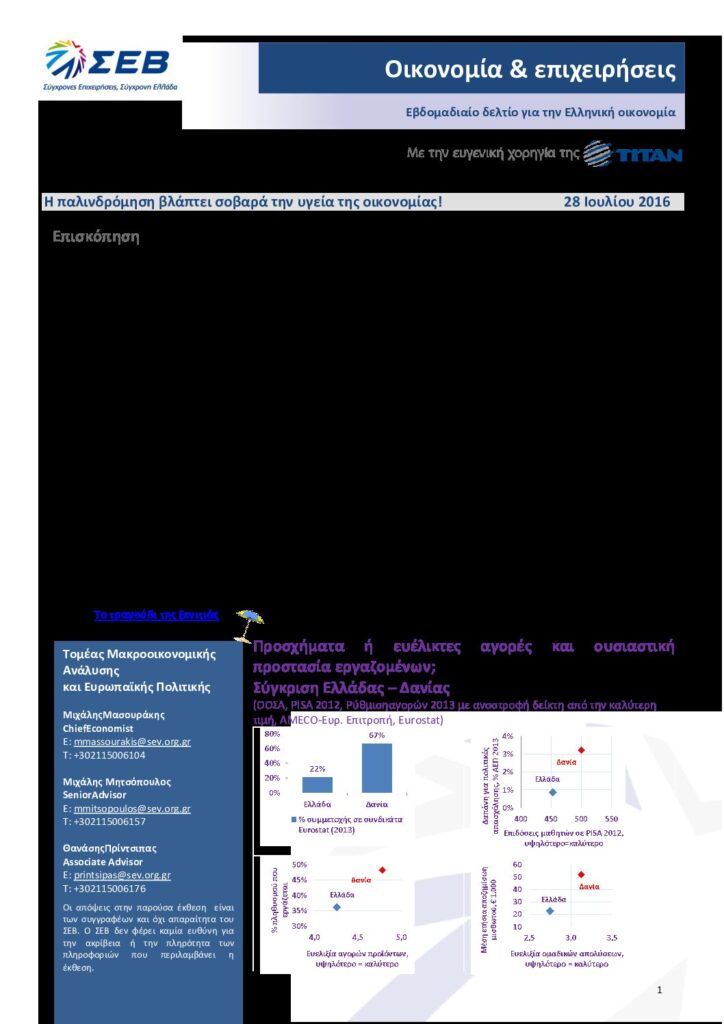
Task: Click Greece's blue marker in the product markets chart
Action: (337, 906)
